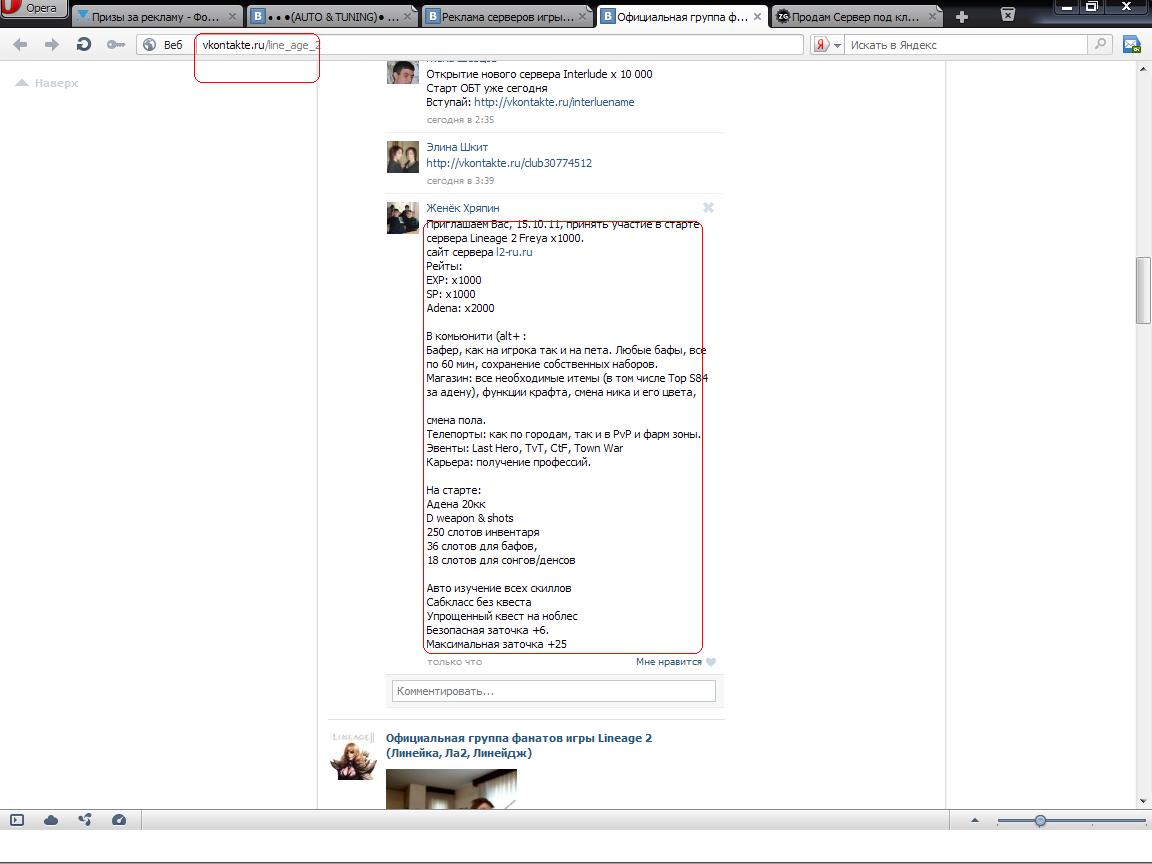Reload the current page
The width and height of the screenshot is (1152, 864).
(x=84, y=45)
